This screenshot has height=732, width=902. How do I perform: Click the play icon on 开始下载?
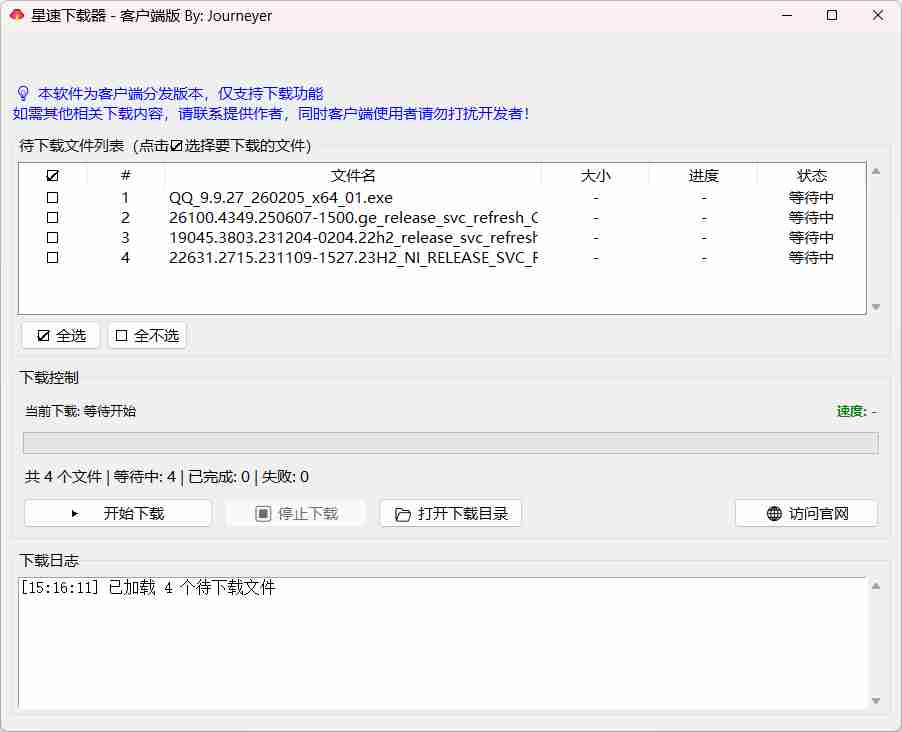click(75, 514)
